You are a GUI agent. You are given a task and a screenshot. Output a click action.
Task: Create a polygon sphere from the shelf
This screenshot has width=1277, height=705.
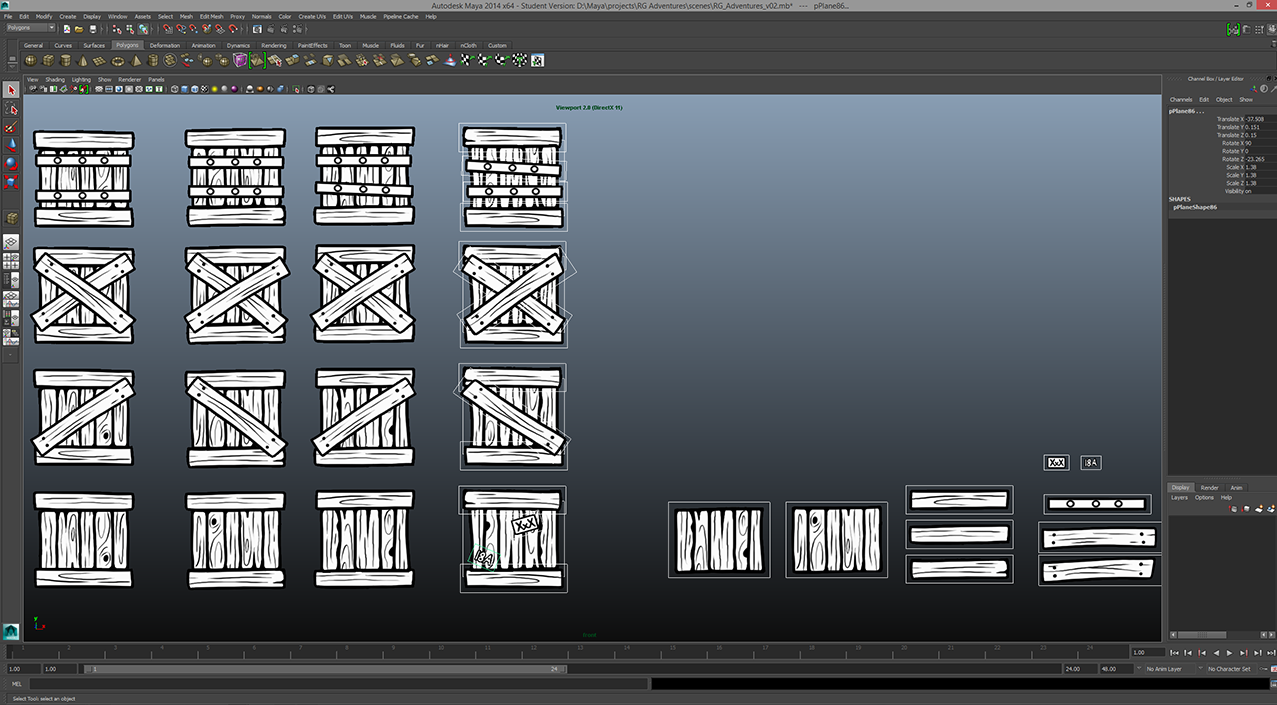click(32, 61)
